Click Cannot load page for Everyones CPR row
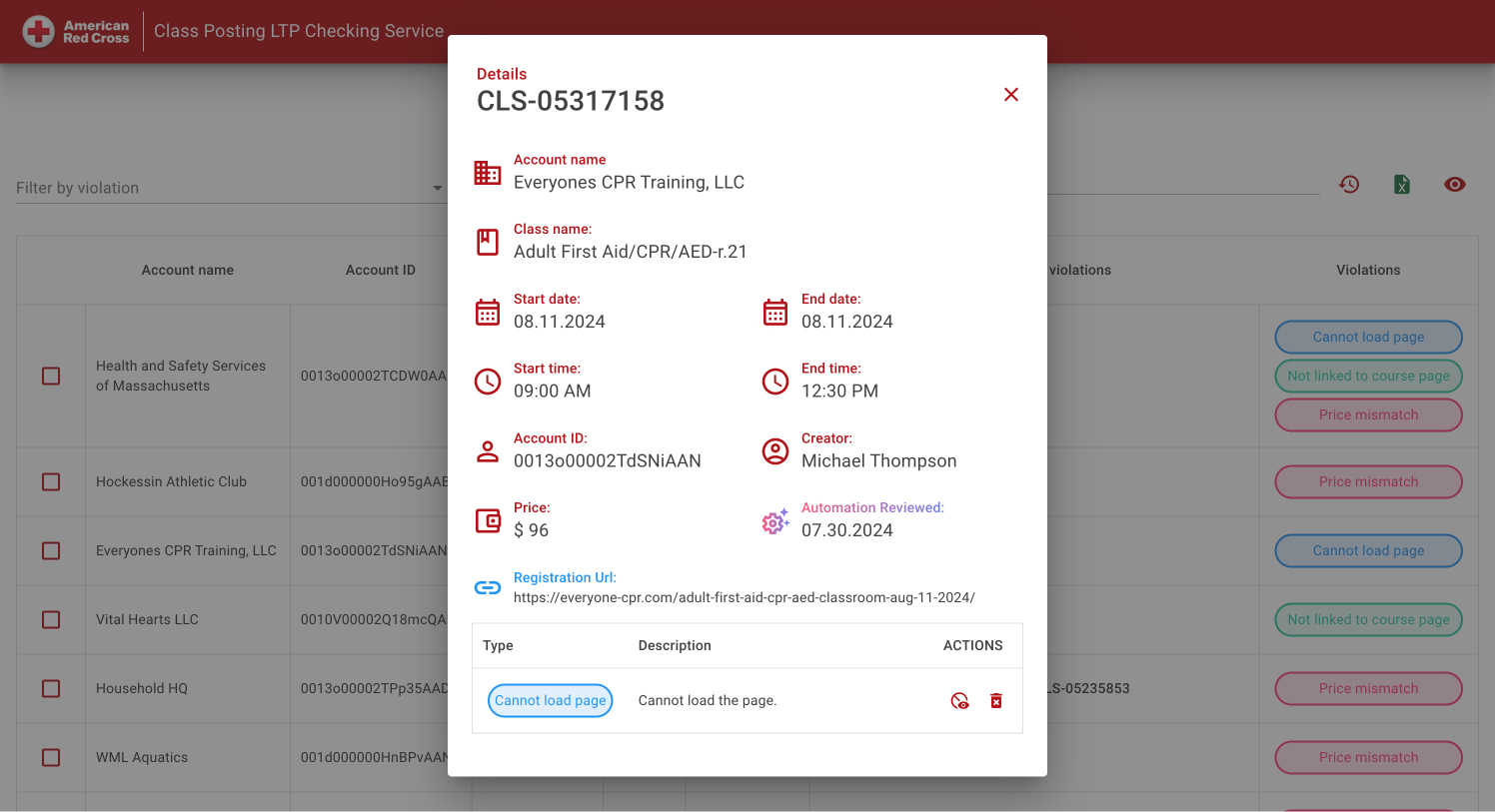The width and height of the screenshot is (1495, 812). pyautogui.click(x=1368, y=550)
